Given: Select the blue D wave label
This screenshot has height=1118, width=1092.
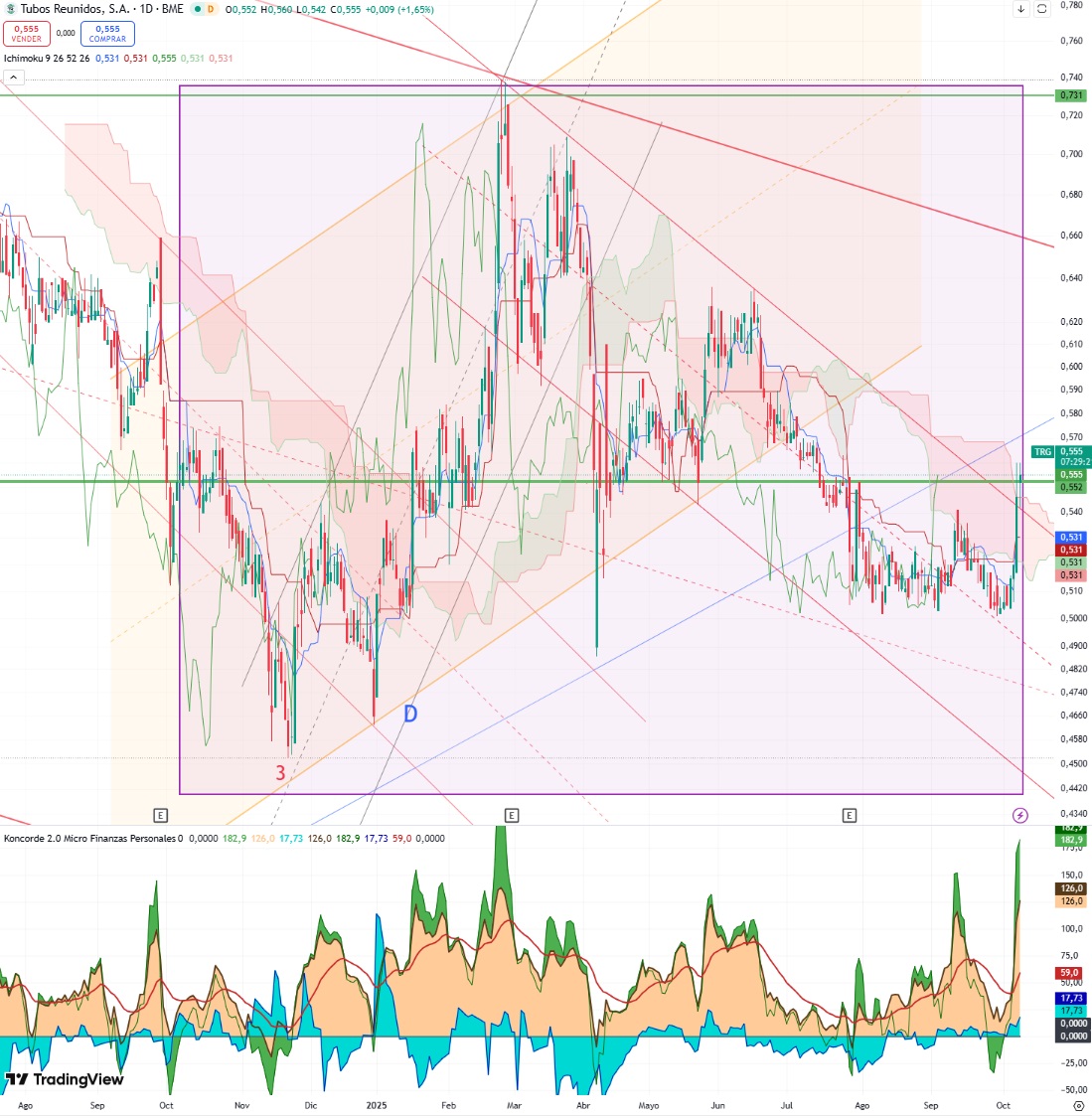Looking at the screenshot, I should point(409,714).
